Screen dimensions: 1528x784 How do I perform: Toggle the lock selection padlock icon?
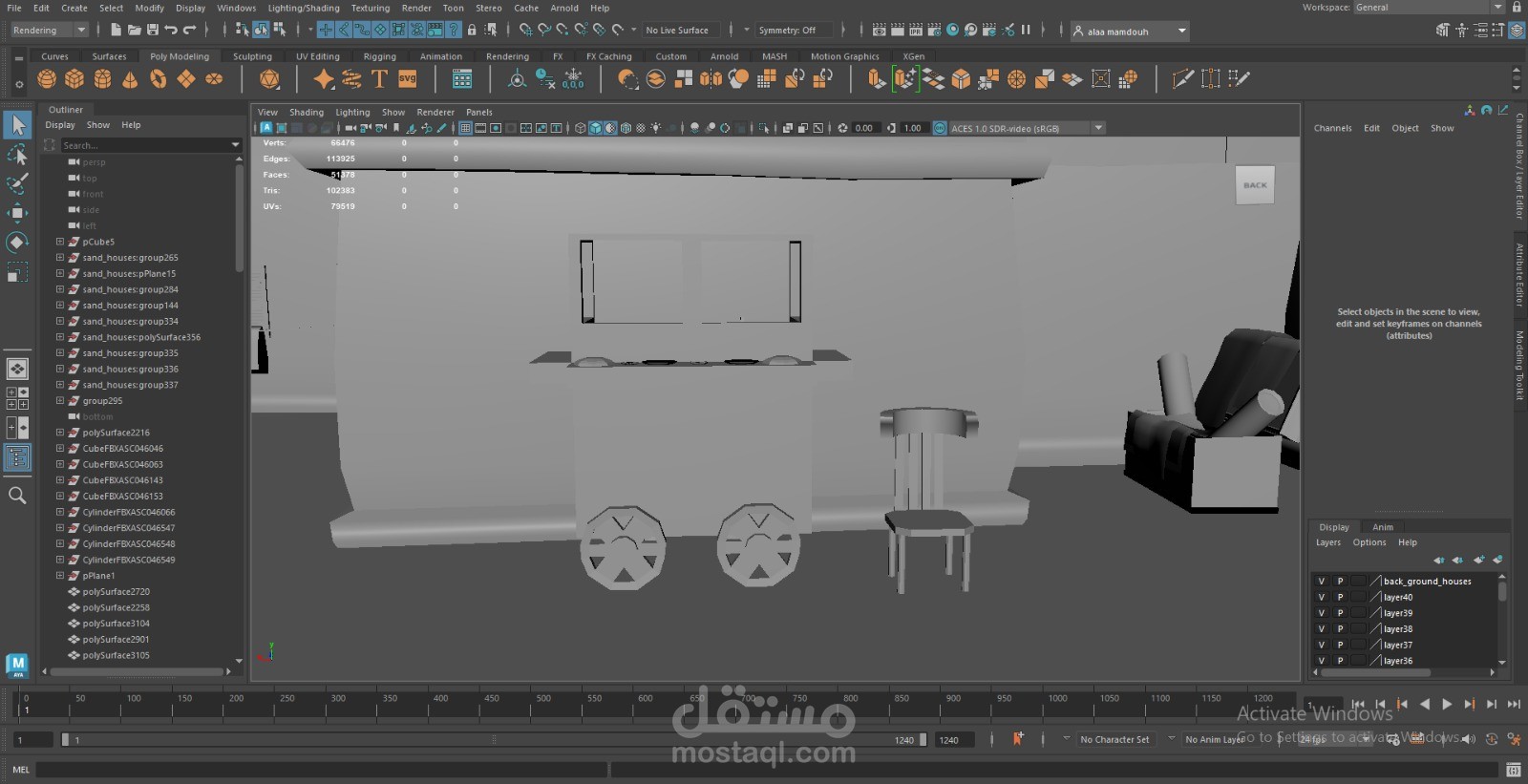472,31
